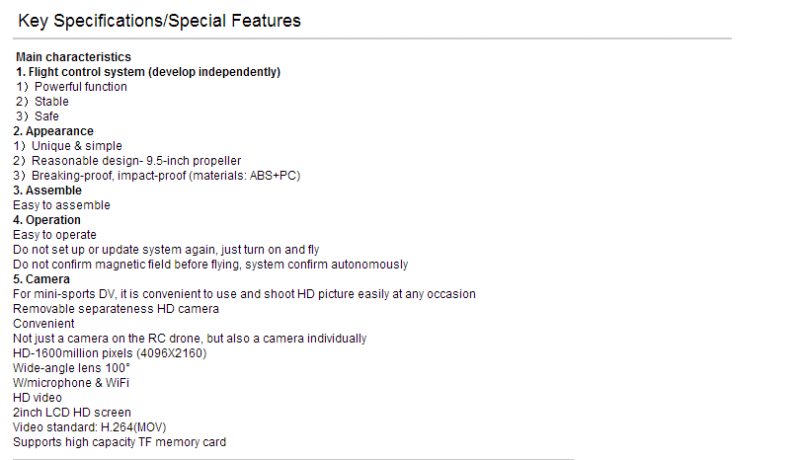Click the Easy to assemble text
This screenshot has height=460, width=800.
tap(62, 205)
